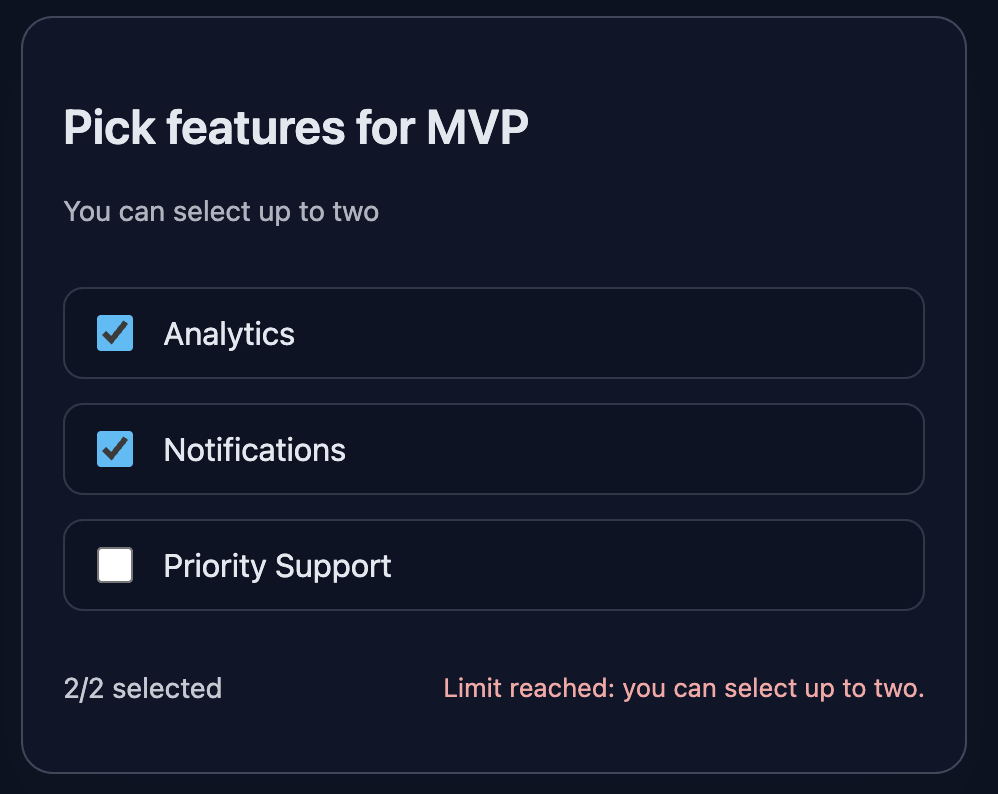Uncheck the Analytics checkbox
This screenshot has width=998, height=794.
(x=115, y=333)
